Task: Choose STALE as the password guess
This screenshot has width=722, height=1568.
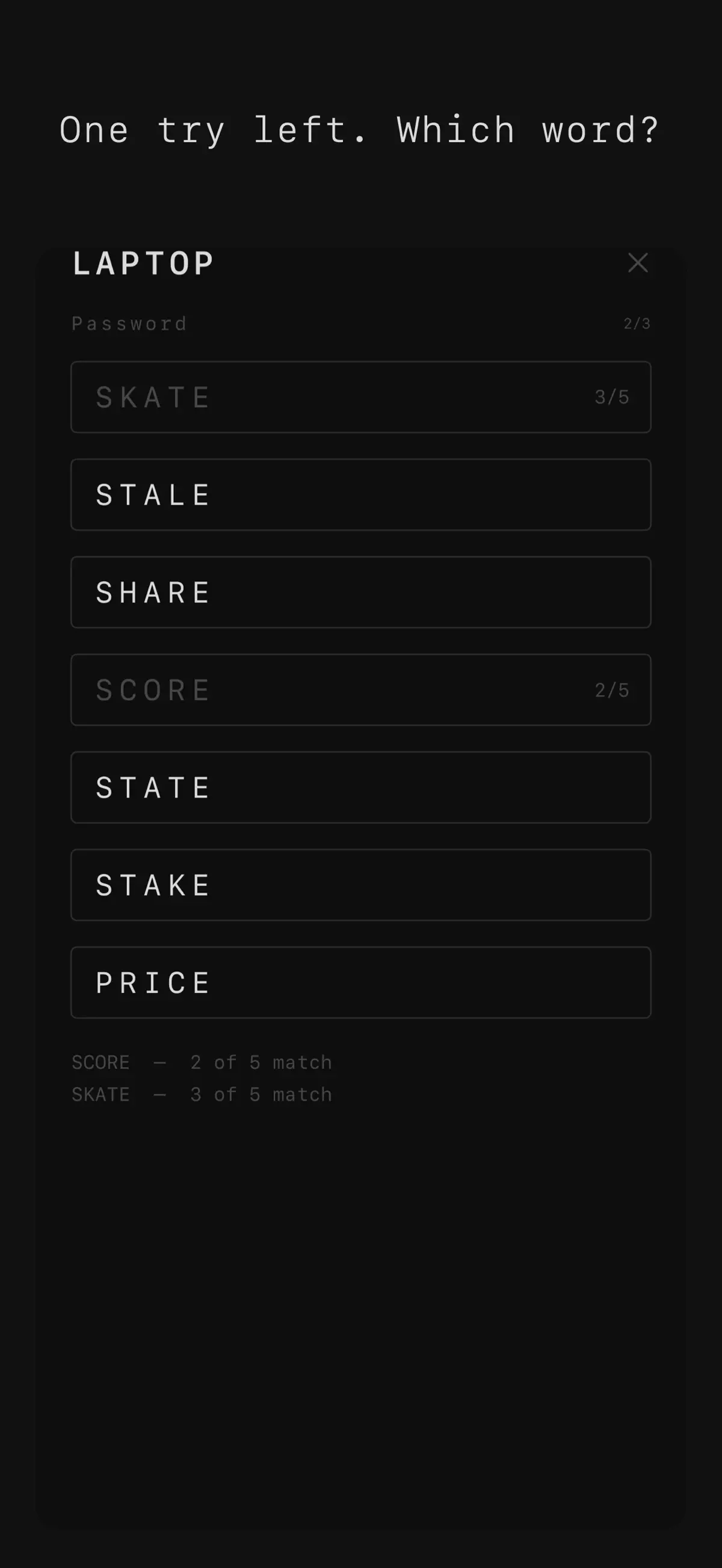Action: (361, 495)
